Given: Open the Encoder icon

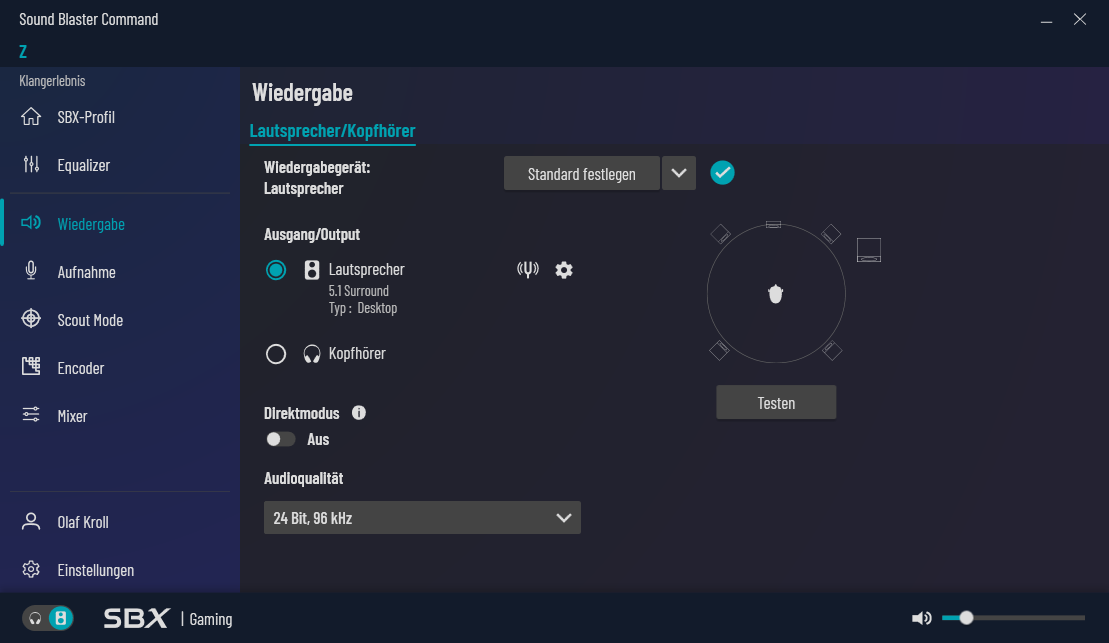Looking at the screenshot, I should (x=31, y=366).
